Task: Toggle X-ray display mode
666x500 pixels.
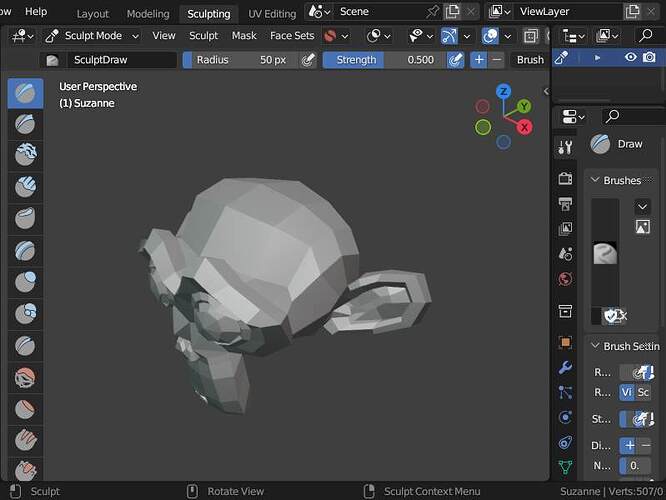Action: pyautogui.click(x=531, y=36)
